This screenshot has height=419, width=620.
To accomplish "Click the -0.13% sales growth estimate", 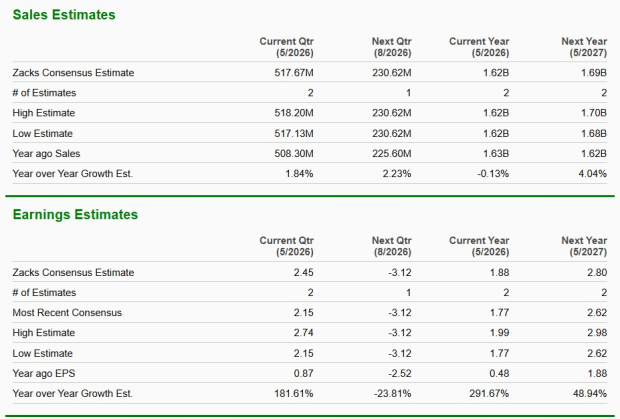I will tap(494, 173).
